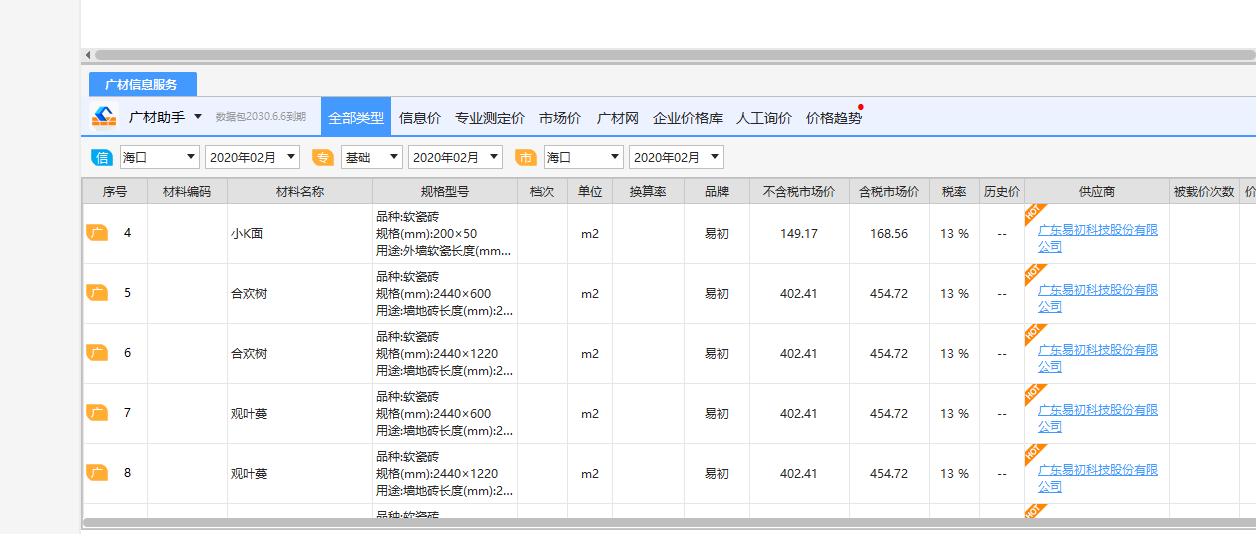Click the bottom horizontal scrollbar of the table
The width and height of the screenshot is (1256, 534).
668,522
